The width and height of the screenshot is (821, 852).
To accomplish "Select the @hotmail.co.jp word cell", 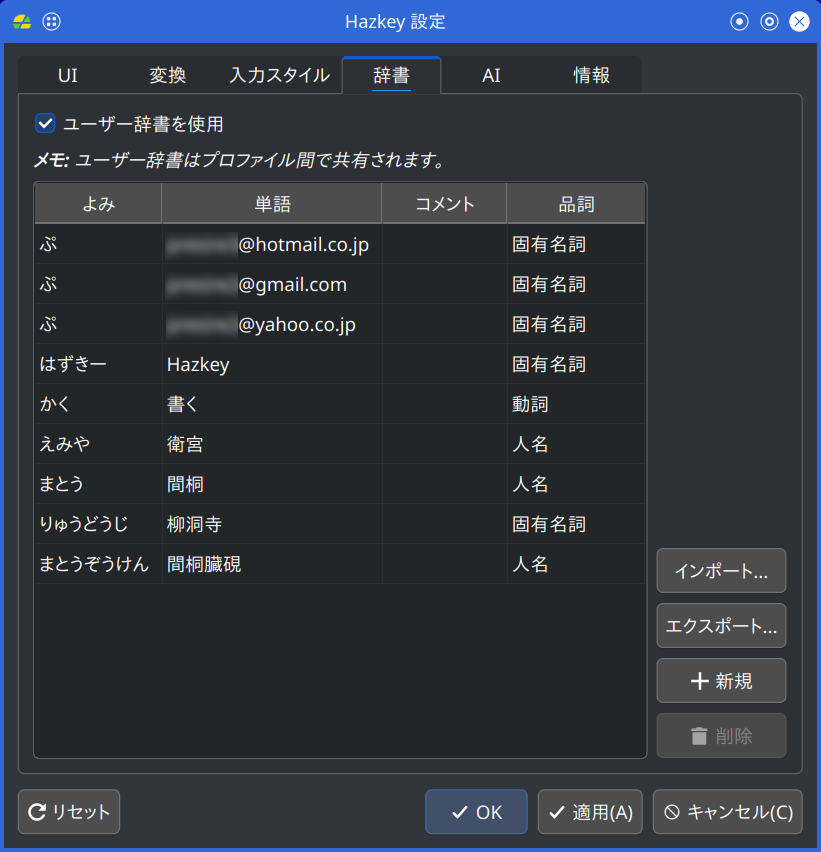I will click(272, 245).
